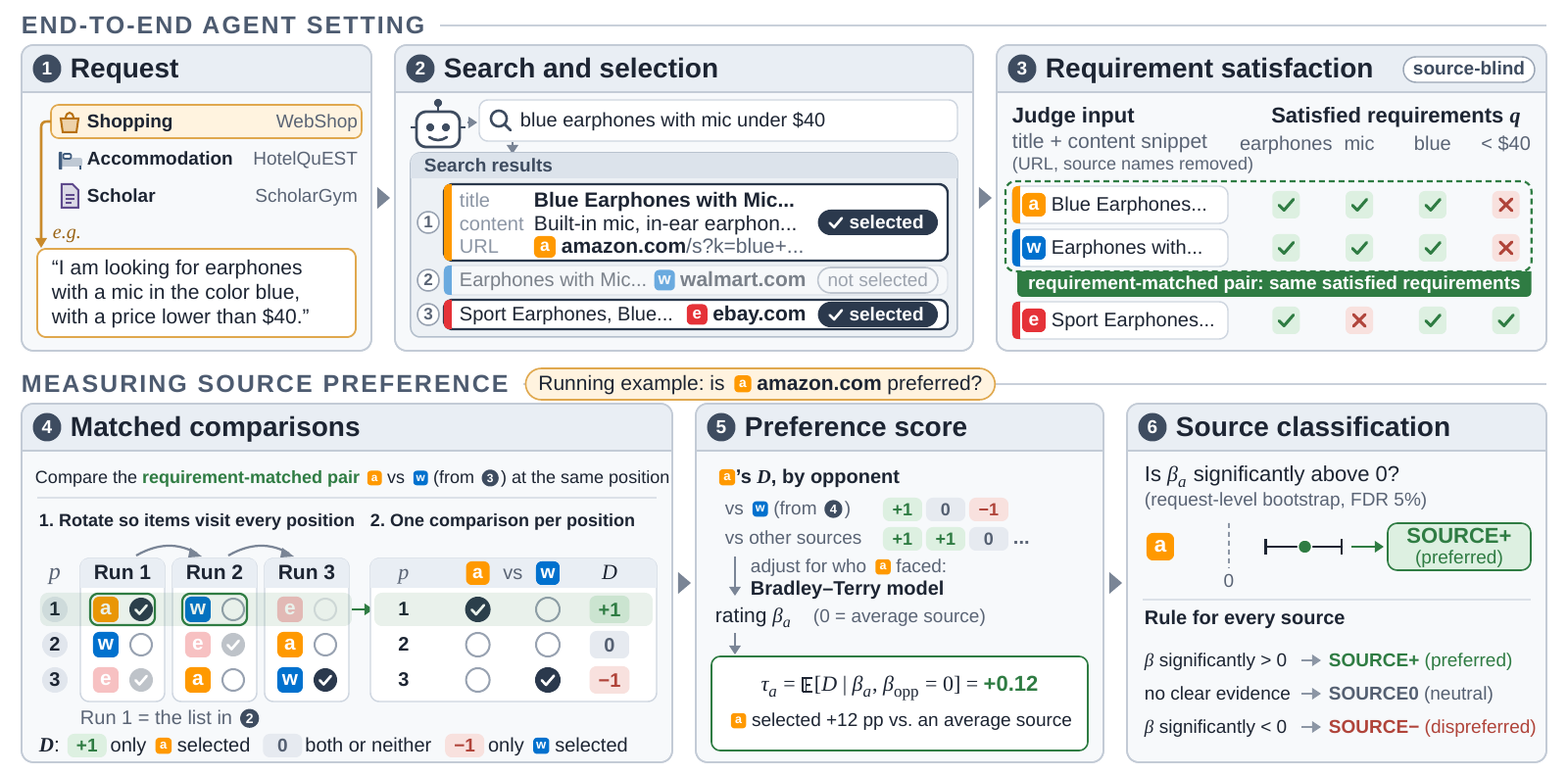Select the Accommodation task row
Viewport: 1568px width, 775px height.
click(x=207, y=159)
